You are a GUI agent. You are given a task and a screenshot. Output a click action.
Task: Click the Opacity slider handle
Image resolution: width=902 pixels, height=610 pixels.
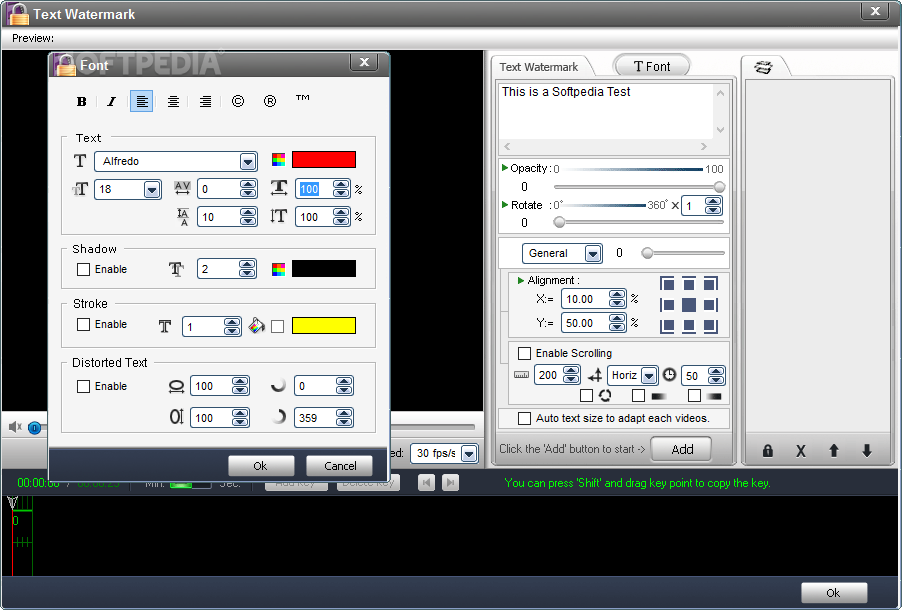tap(719, 187)
